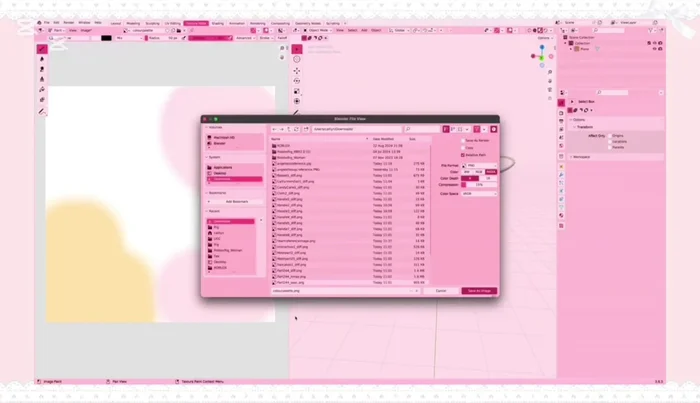Click the Cancel button in file dialog
This screenshot has width=700, height=403.
point(441,291)
